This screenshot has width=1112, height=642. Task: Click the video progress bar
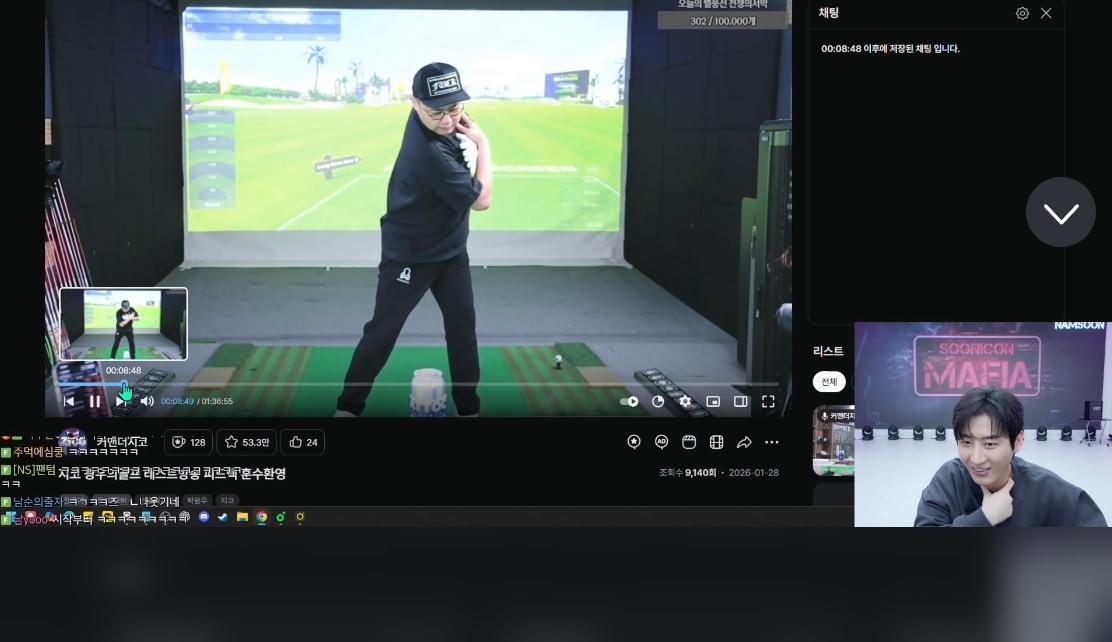point(400,384)
